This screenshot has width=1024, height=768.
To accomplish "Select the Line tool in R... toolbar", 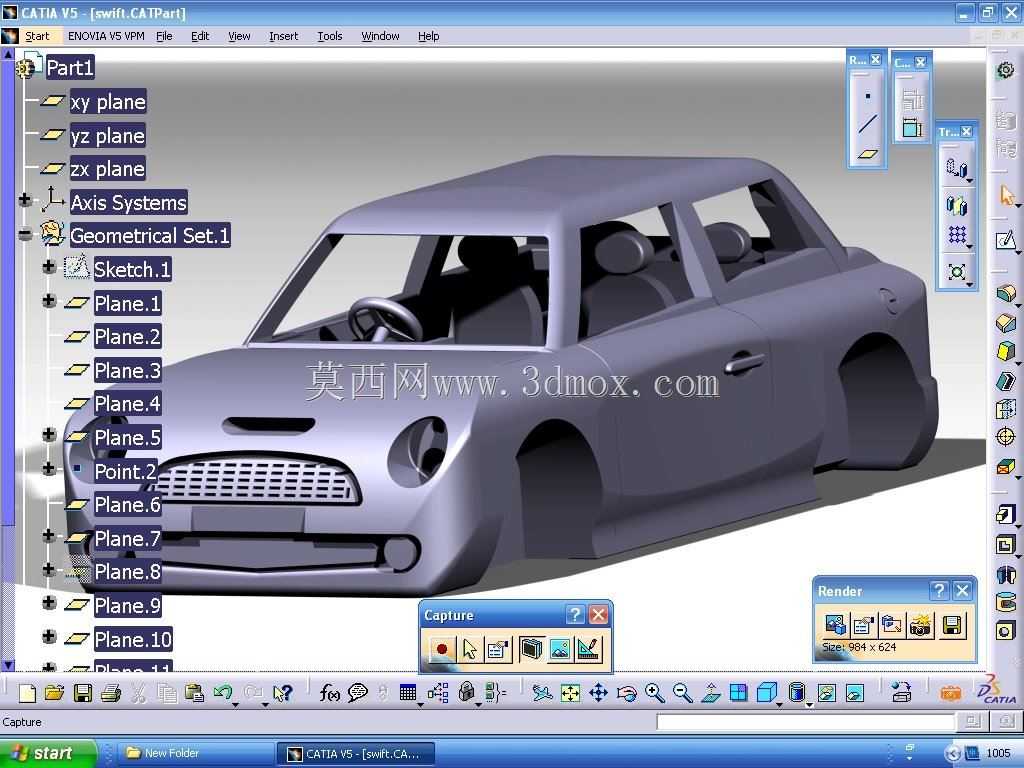I will click(x=867, y=124).
